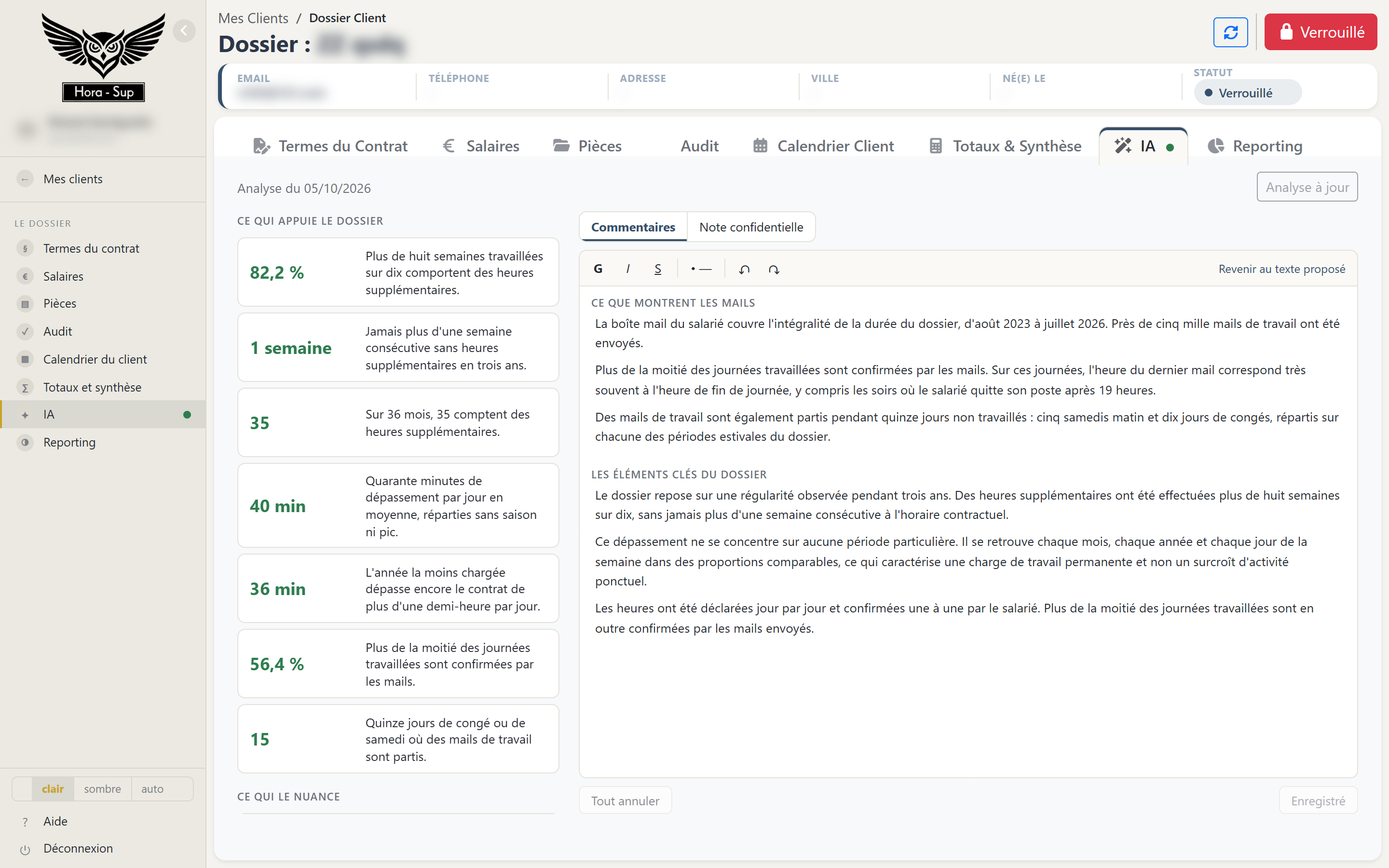Apply italic formatting in the editor

(628, 269)
